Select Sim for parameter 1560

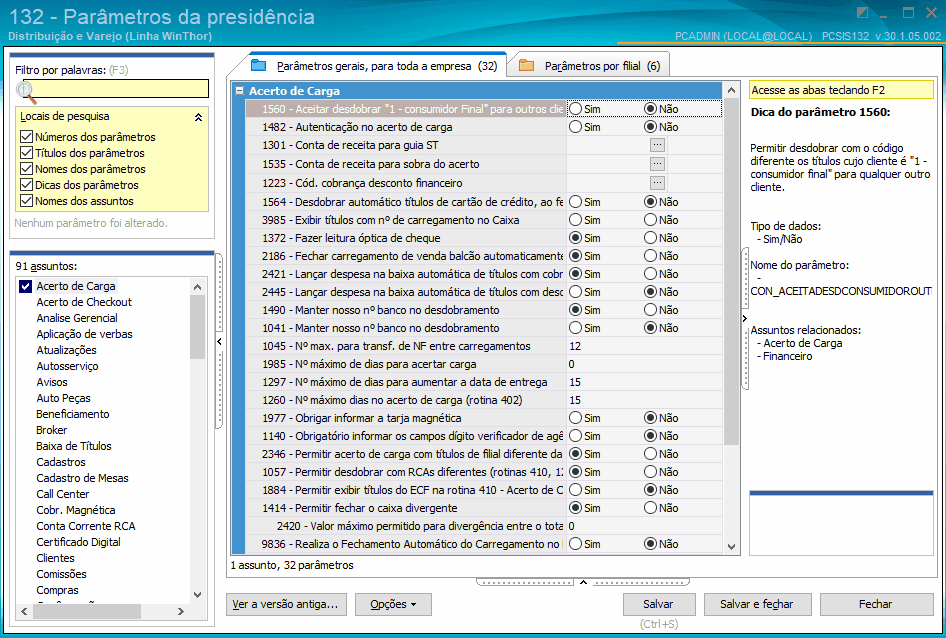click(576, 109)
